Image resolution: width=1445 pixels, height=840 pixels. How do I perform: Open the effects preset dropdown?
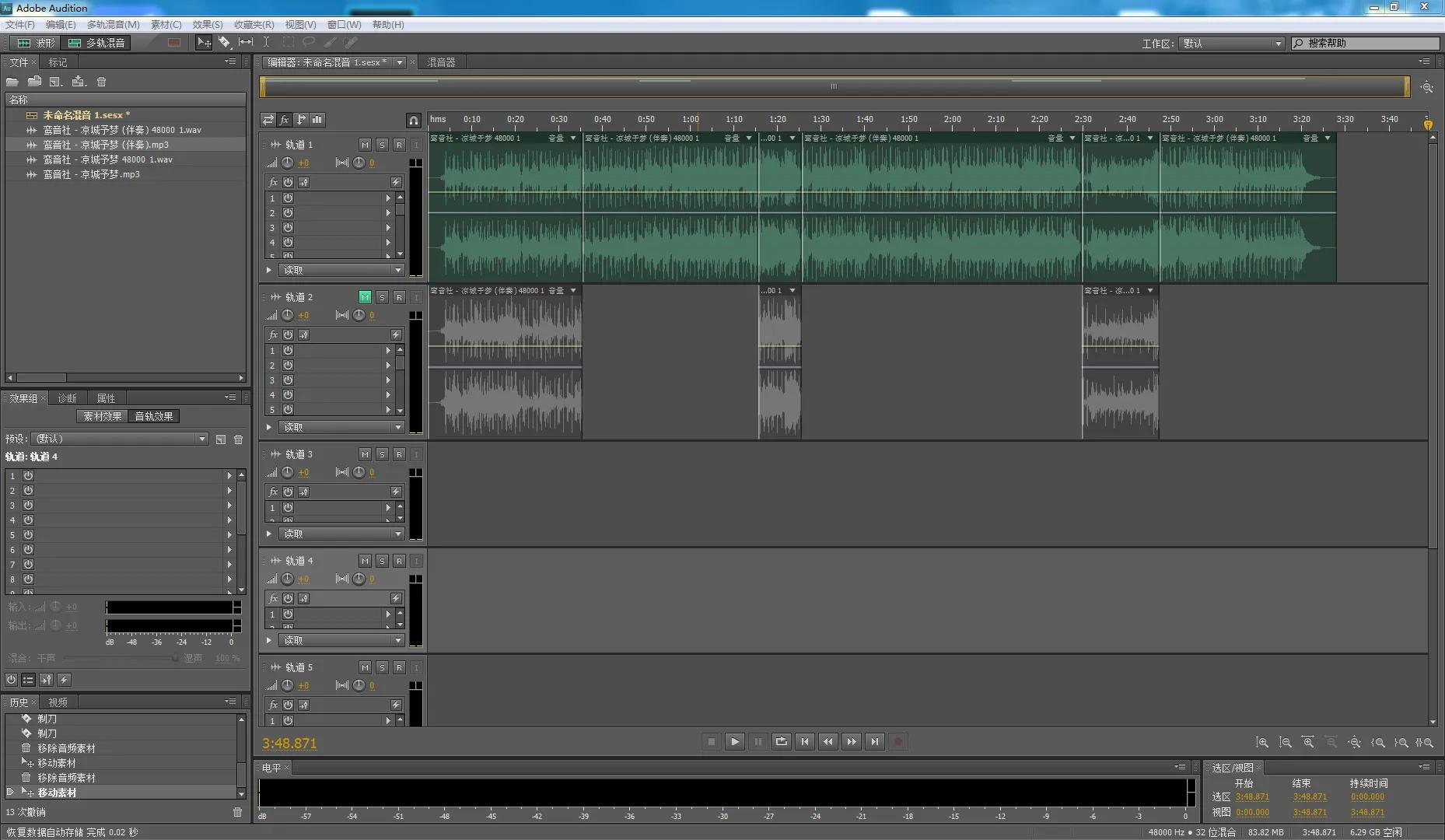tap(120, 439)
